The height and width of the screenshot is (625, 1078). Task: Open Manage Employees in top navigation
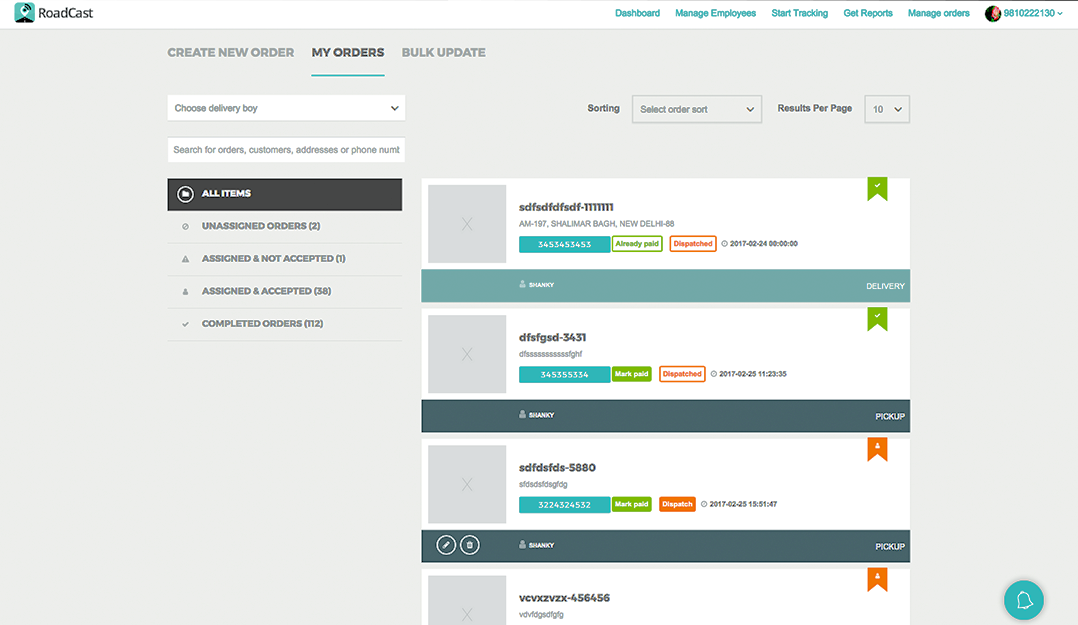(x=715, y=13)
